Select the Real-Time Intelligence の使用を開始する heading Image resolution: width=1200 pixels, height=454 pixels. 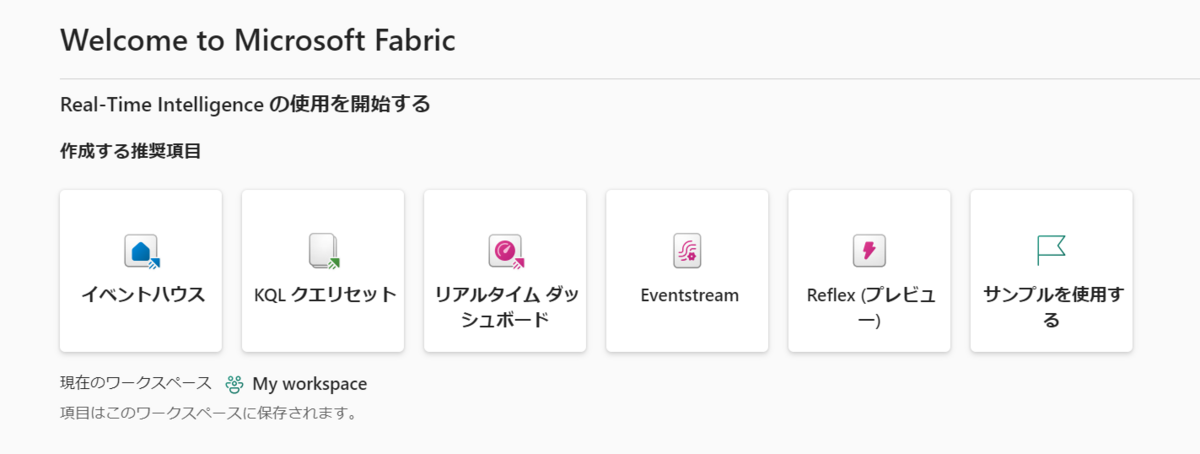point(245,104)
